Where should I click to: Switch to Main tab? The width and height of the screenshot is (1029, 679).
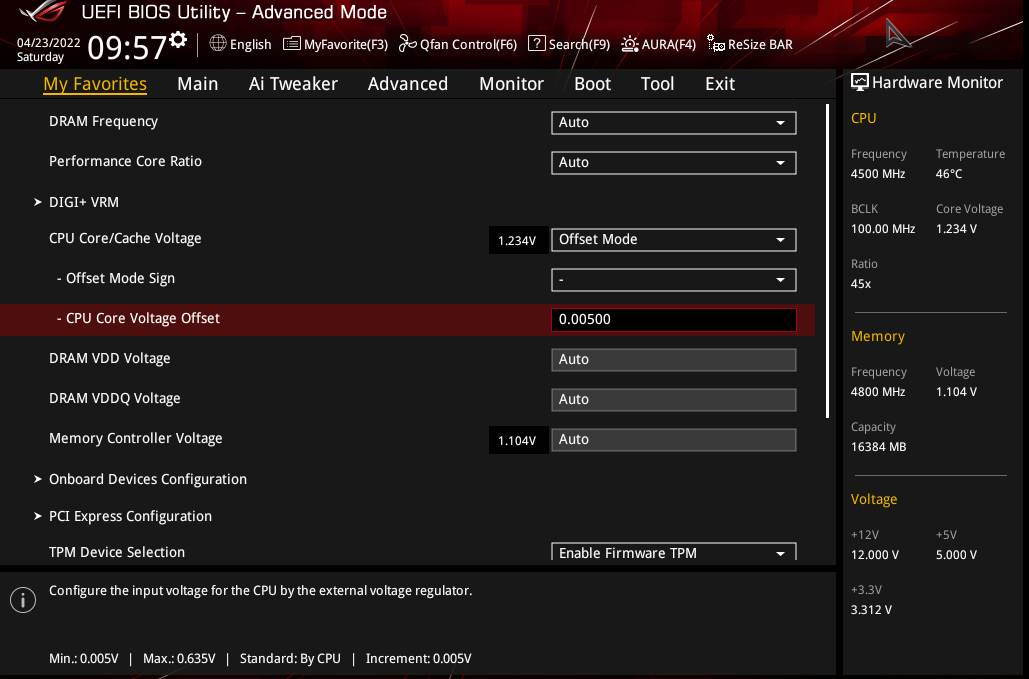pyautogui.click(x=198, y=84)
